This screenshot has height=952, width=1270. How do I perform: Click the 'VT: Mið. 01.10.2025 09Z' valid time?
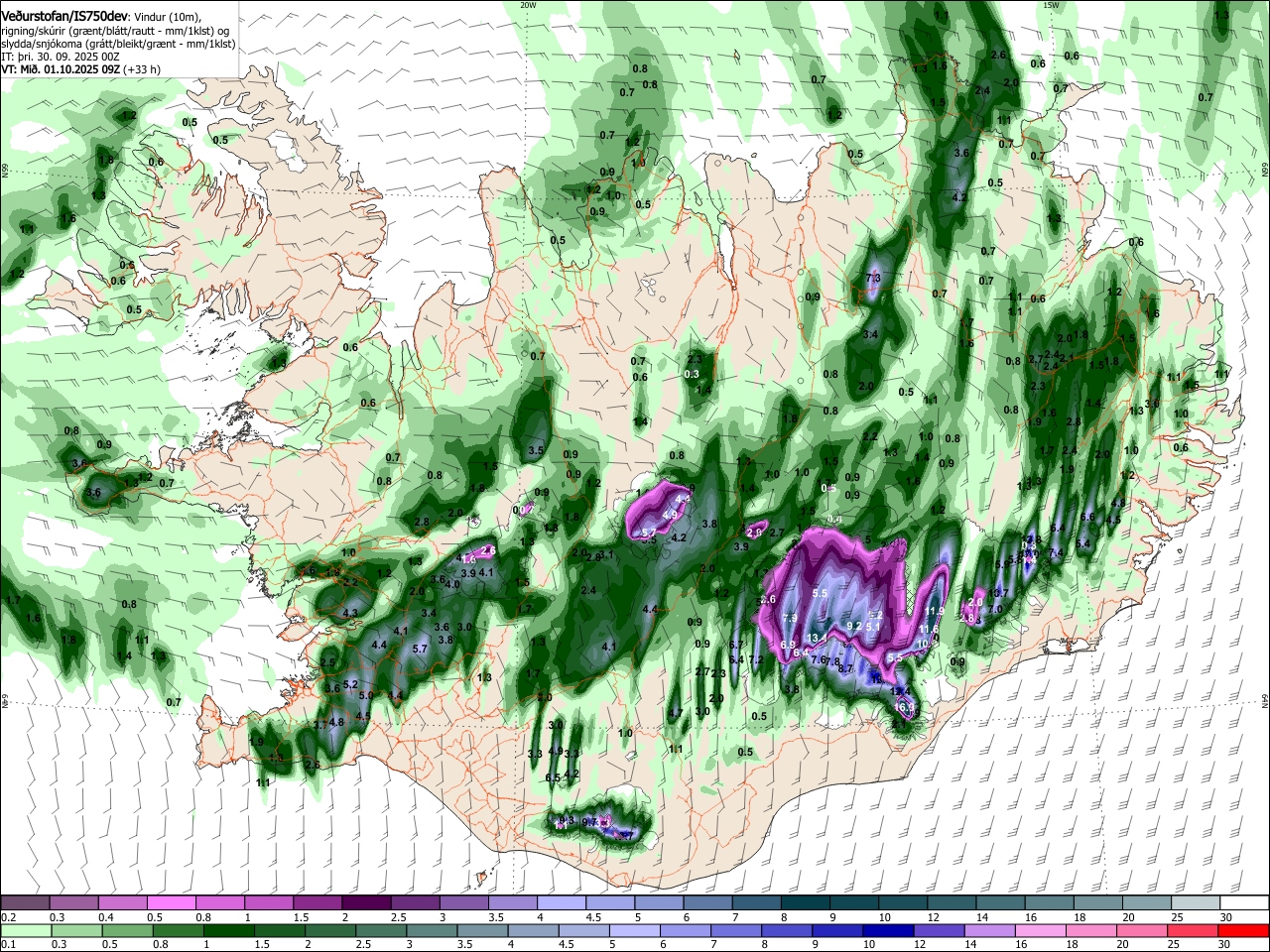[61, 69]
